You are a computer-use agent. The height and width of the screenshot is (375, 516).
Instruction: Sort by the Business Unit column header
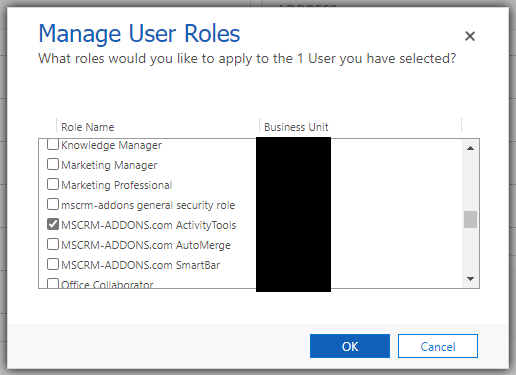296,127
